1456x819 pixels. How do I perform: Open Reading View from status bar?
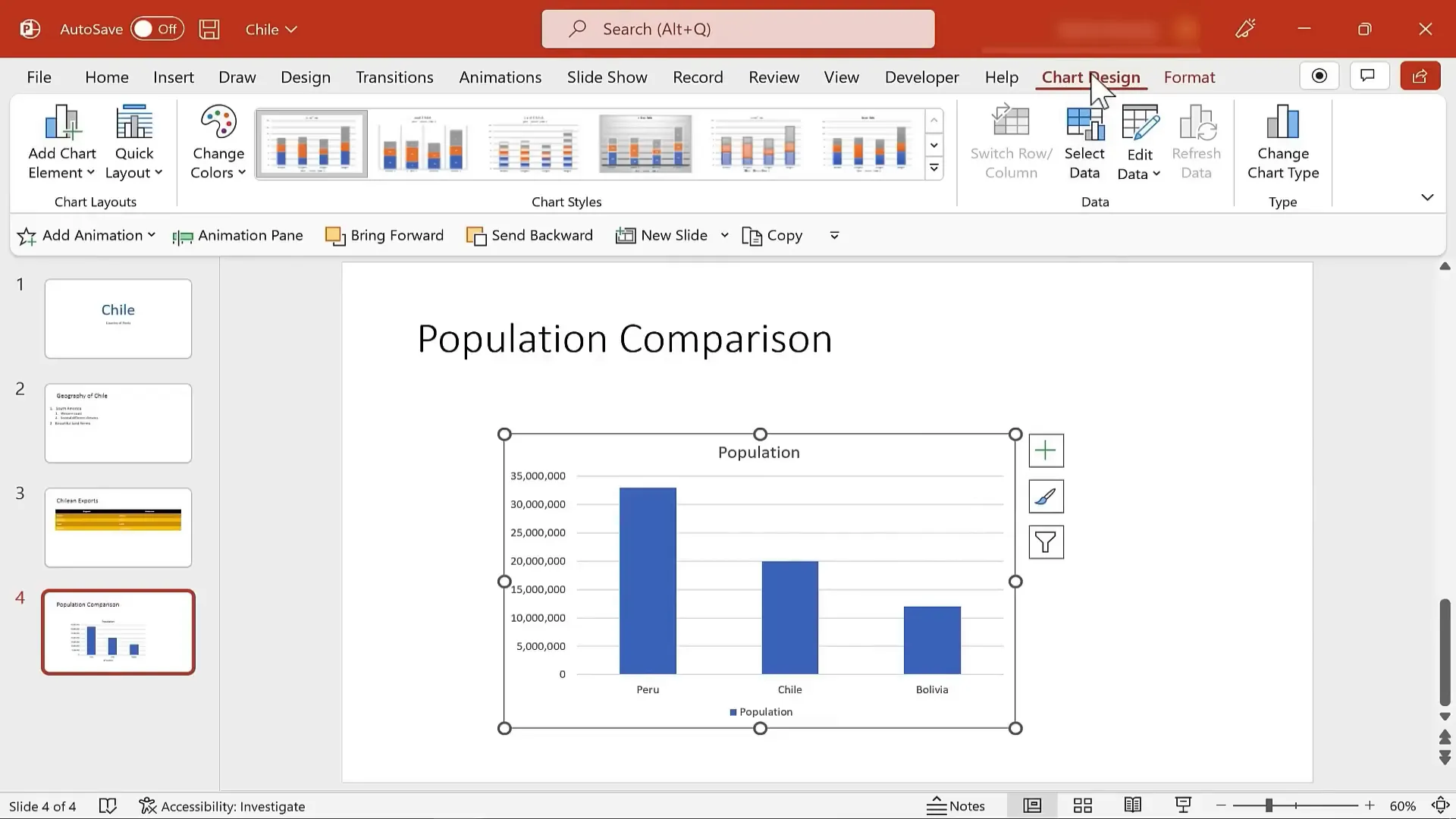point(1133,805)
